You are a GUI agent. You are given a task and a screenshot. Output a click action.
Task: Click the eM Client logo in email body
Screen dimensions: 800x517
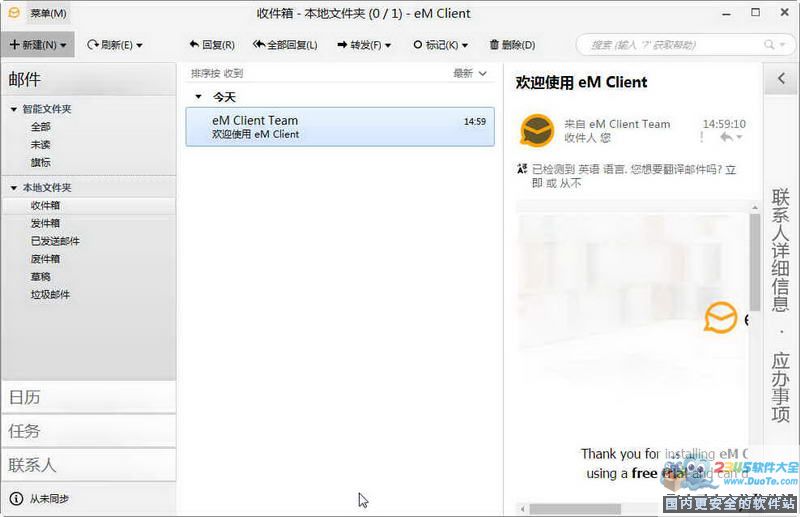(720, 317)
